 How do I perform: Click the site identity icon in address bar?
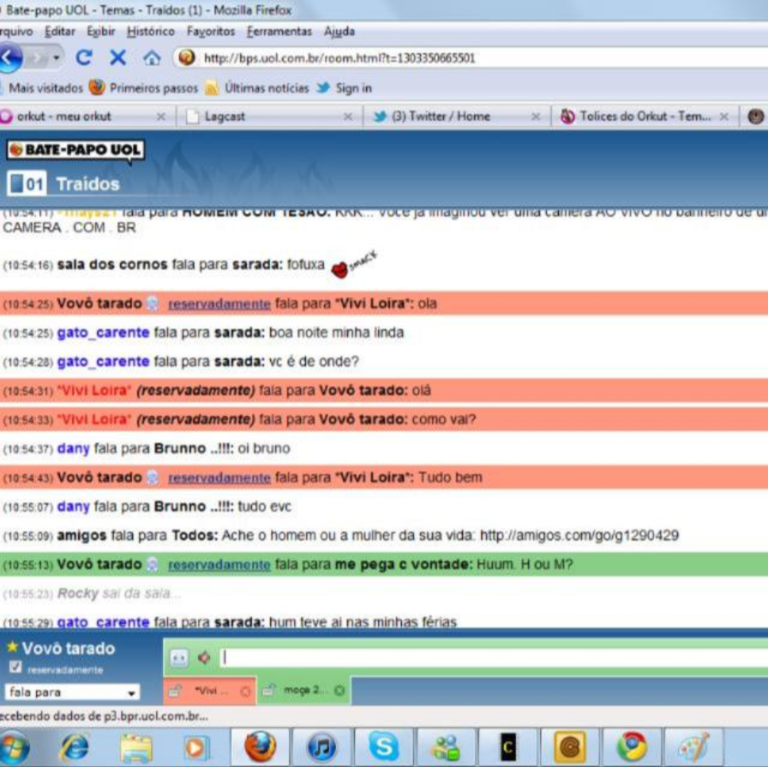pyautogui.click(x=187, y=58)
